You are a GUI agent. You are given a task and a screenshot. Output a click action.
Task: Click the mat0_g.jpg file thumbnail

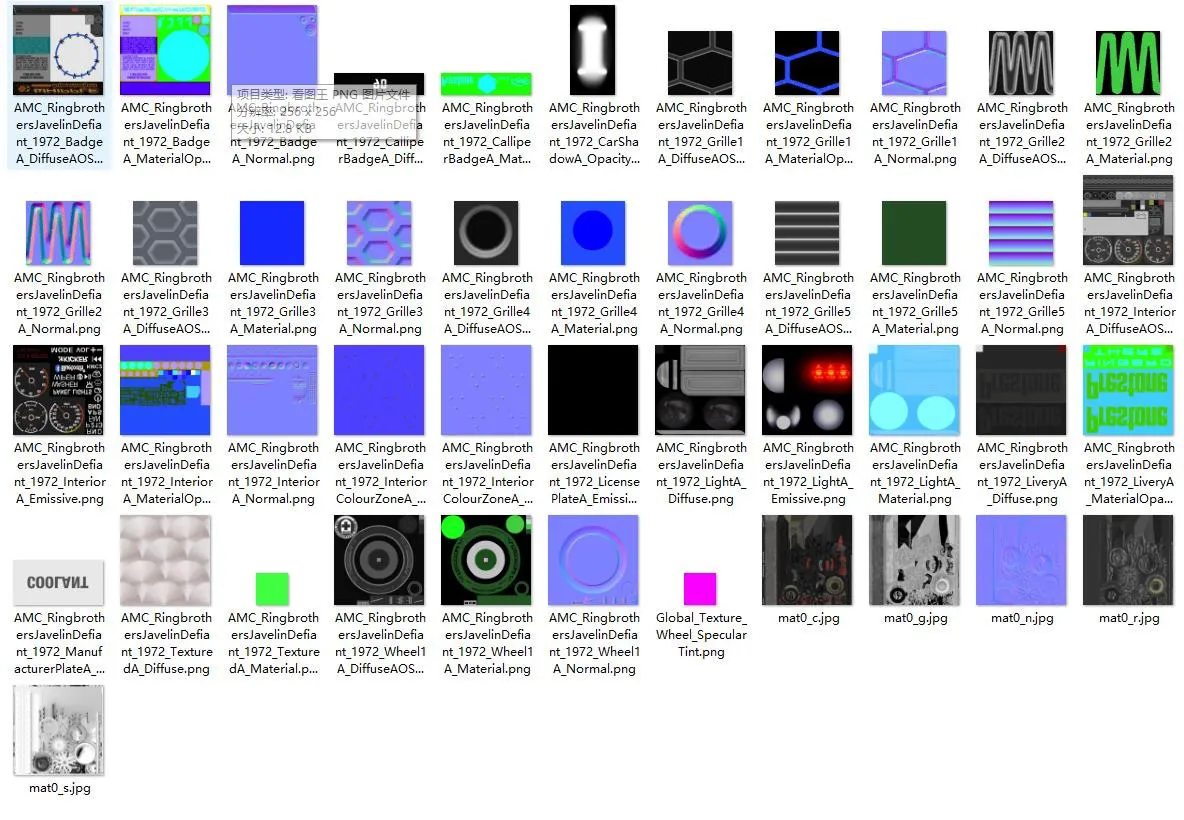(x=914, y=560)
